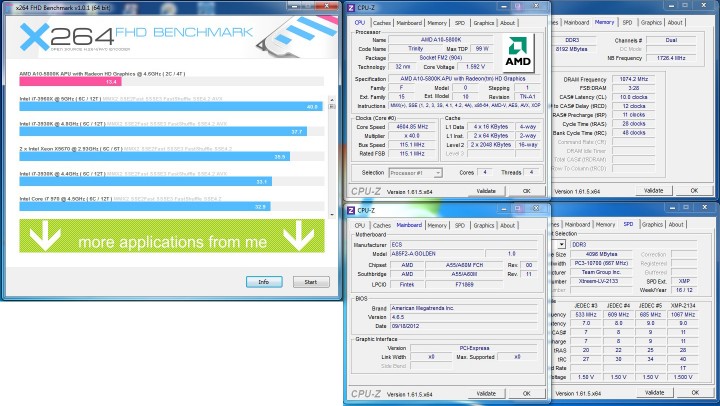Click the BIOS date value '09/18/2012'
This screenshot has height=406, width=720.
click(x=463, y=326)
